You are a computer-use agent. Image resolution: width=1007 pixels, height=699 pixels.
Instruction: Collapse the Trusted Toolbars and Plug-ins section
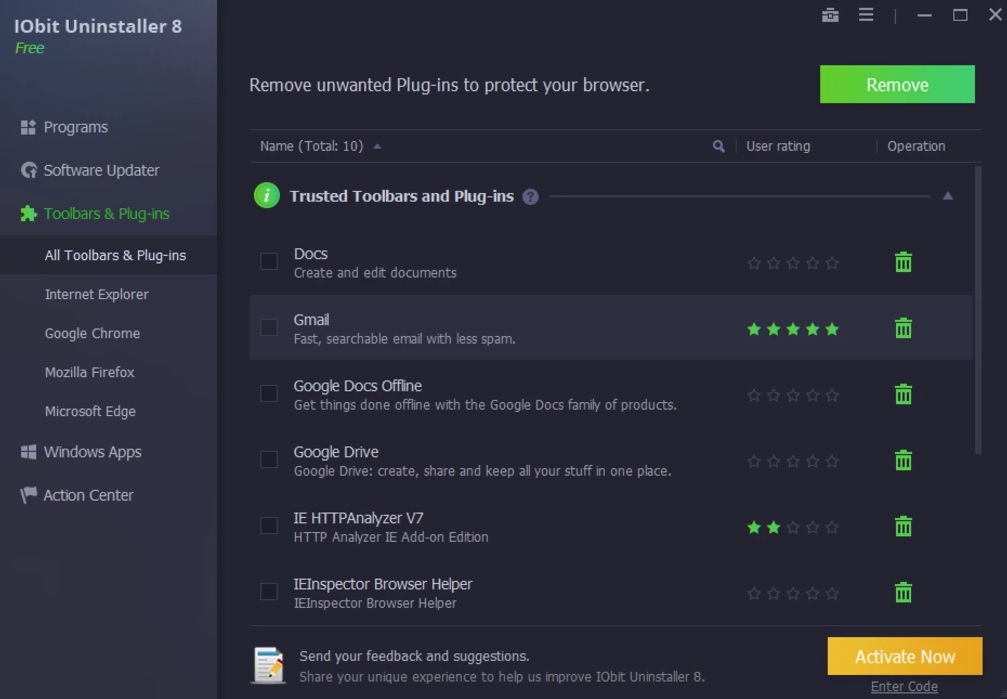pyautogui.click(x=947, y=196)
